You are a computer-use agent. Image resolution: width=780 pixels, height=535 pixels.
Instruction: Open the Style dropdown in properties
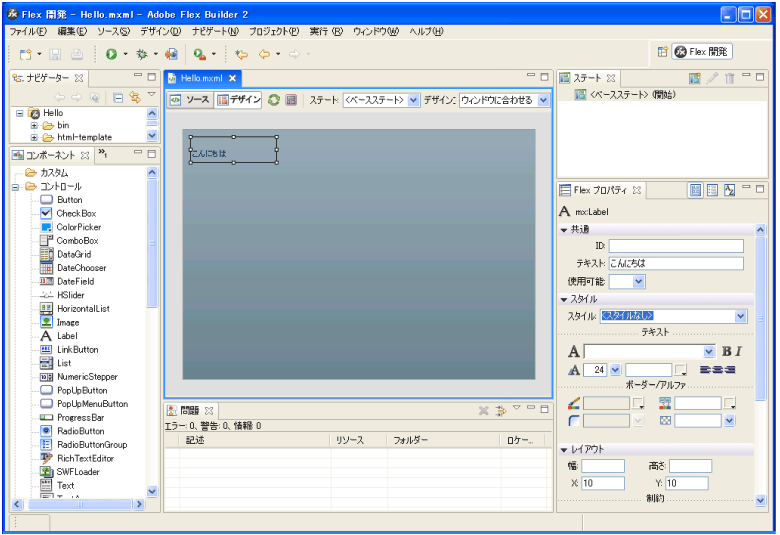[740, 316]
